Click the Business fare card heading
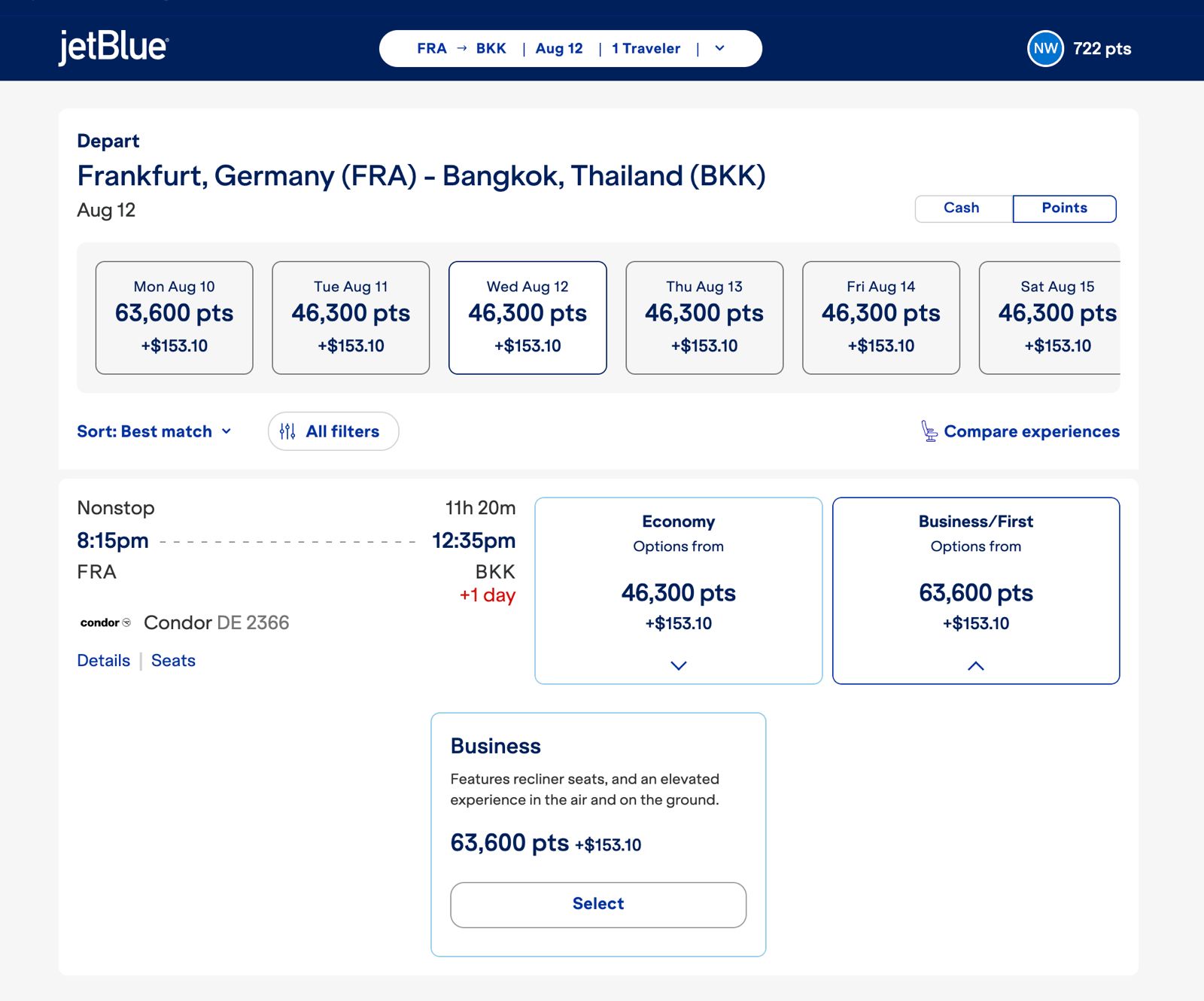1204x1001 pixels. (x=496, y=746)
